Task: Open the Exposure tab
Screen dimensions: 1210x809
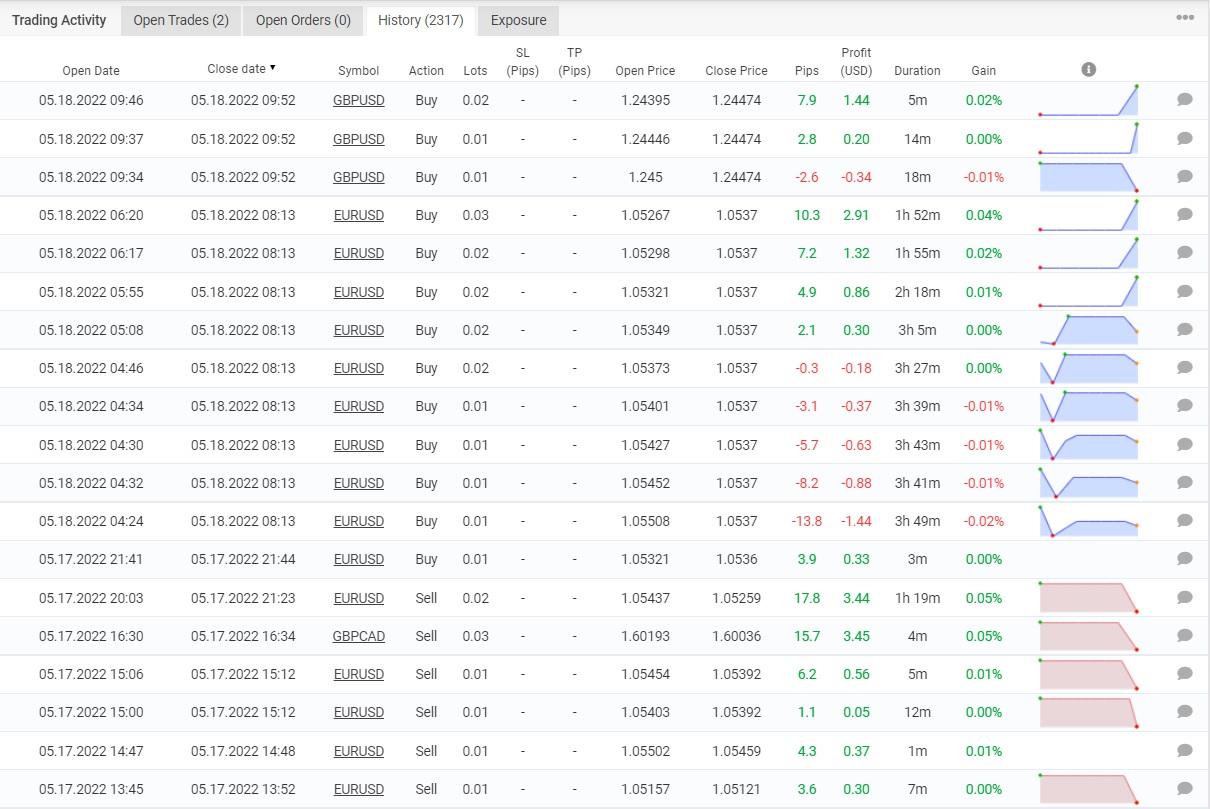Action: [518, 20]
